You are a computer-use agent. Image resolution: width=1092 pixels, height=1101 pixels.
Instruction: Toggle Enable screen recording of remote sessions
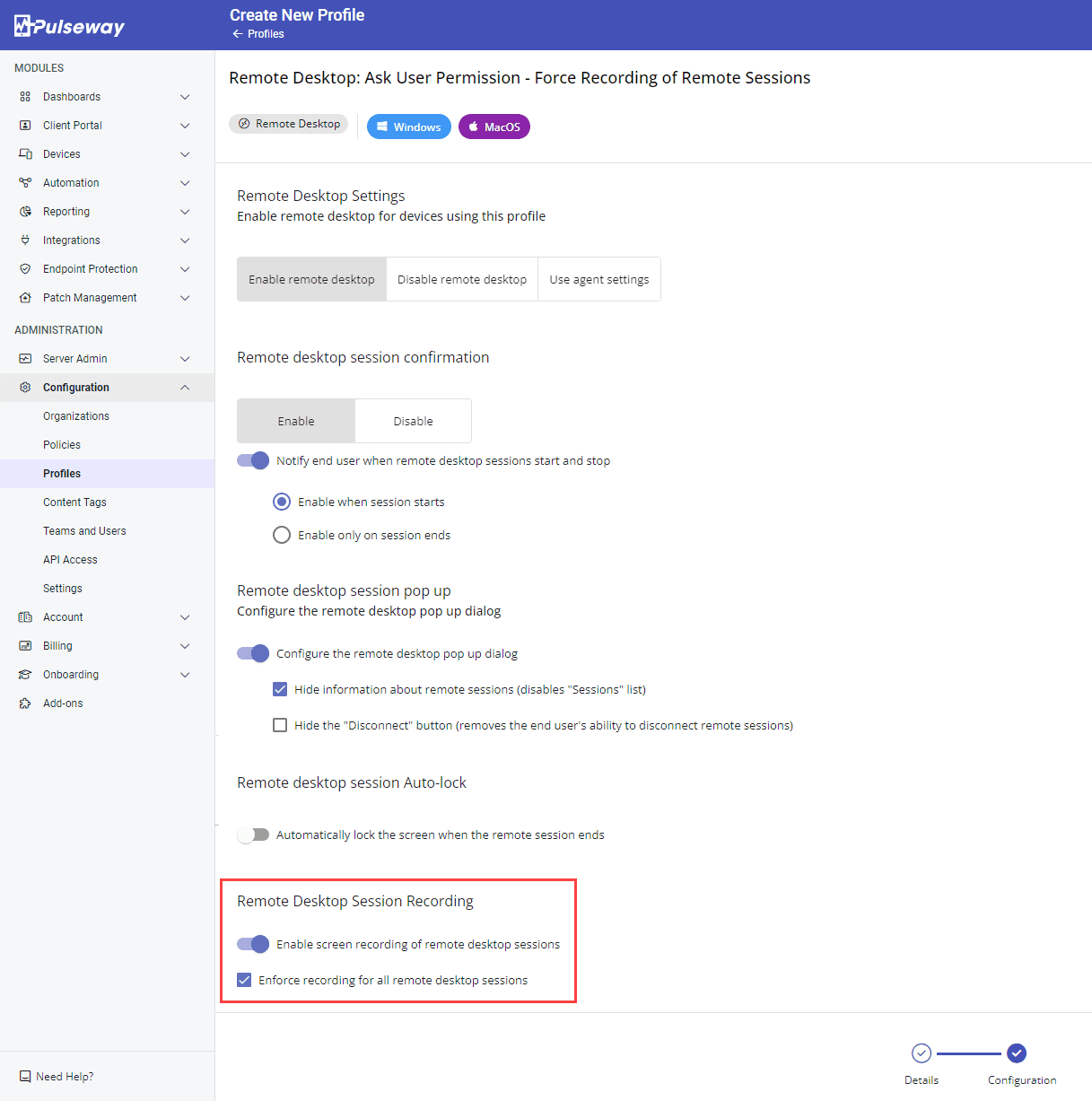[253, 944]
